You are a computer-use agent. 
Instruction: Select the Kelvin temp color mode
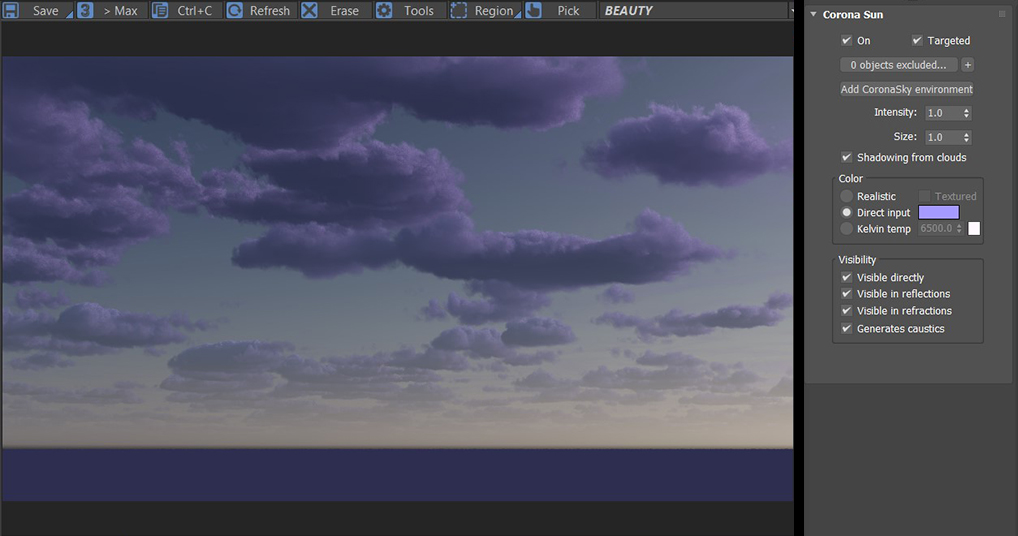(x=847, y=229)
